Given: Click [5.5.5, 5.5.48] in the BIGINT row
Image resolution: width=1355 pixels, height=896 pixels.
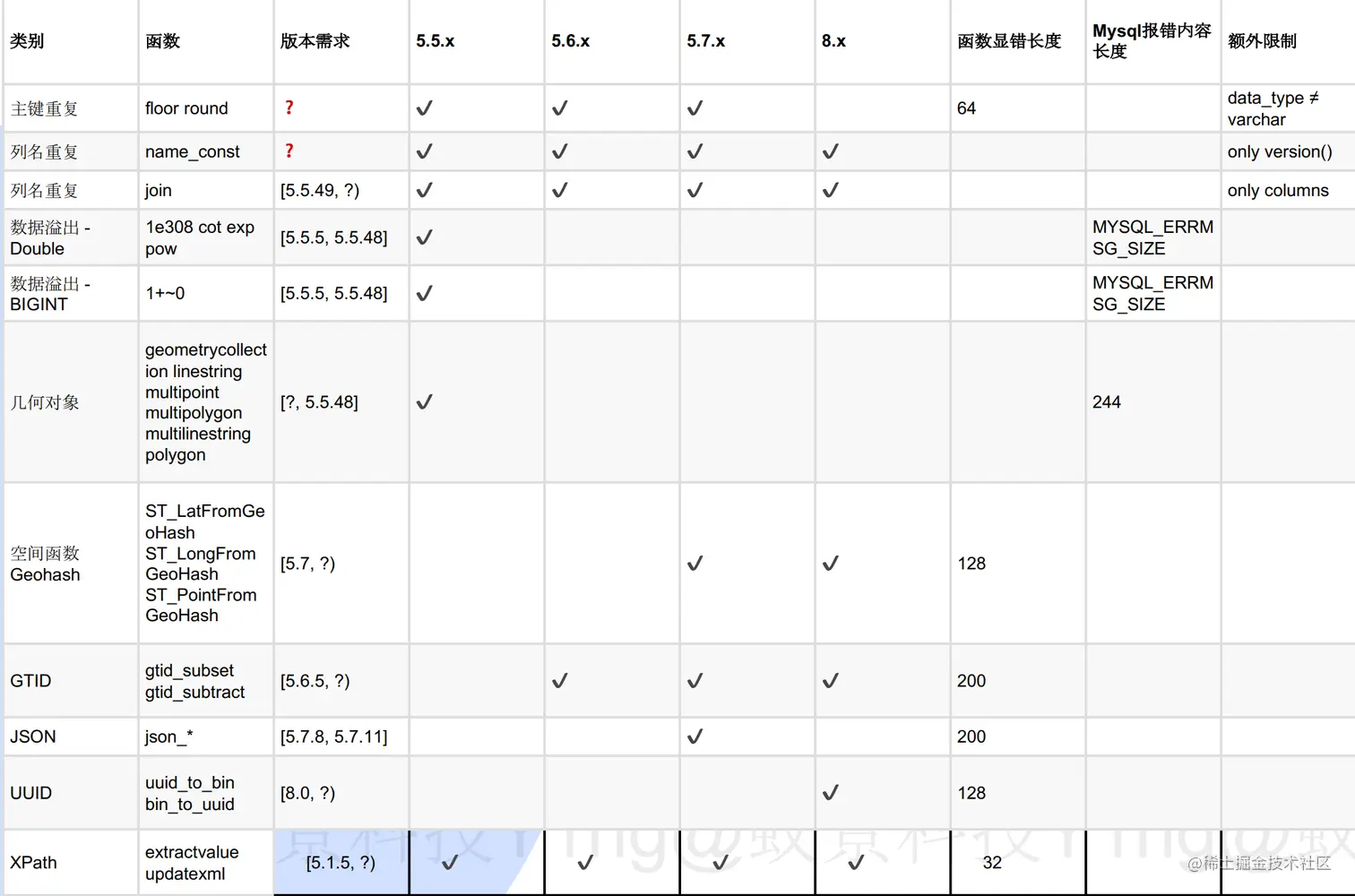Looking at the screenshot, I should 341,293.
